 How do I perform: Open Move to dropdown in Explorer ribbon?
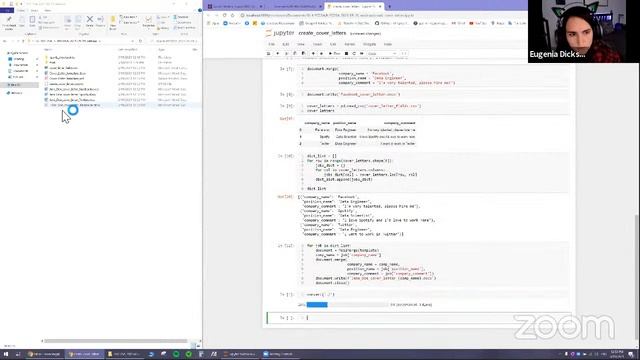(68, 22)
